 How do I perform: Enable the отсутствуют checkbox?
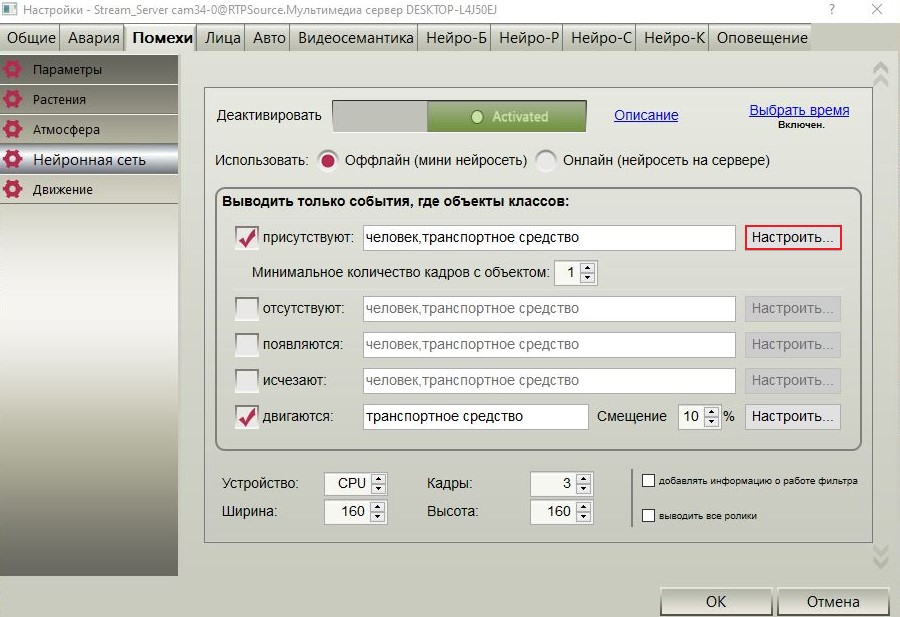[247, 308]
